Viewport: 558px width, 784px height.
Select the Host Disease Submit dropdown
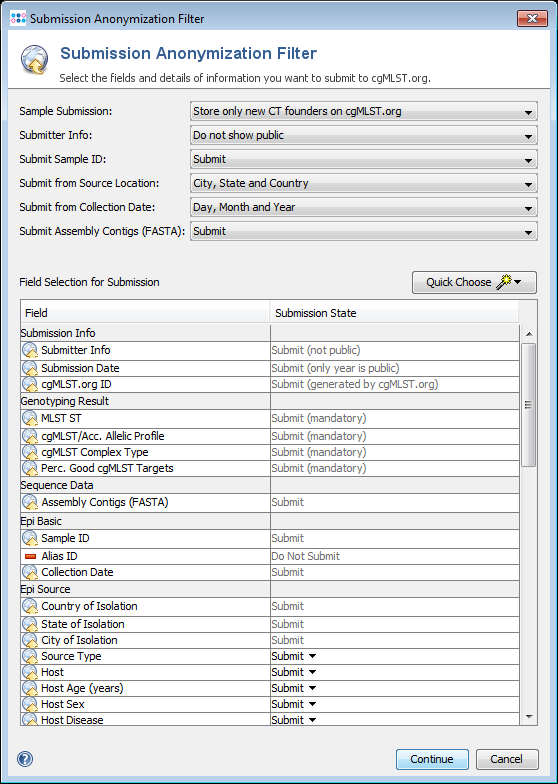click(294, 720)
